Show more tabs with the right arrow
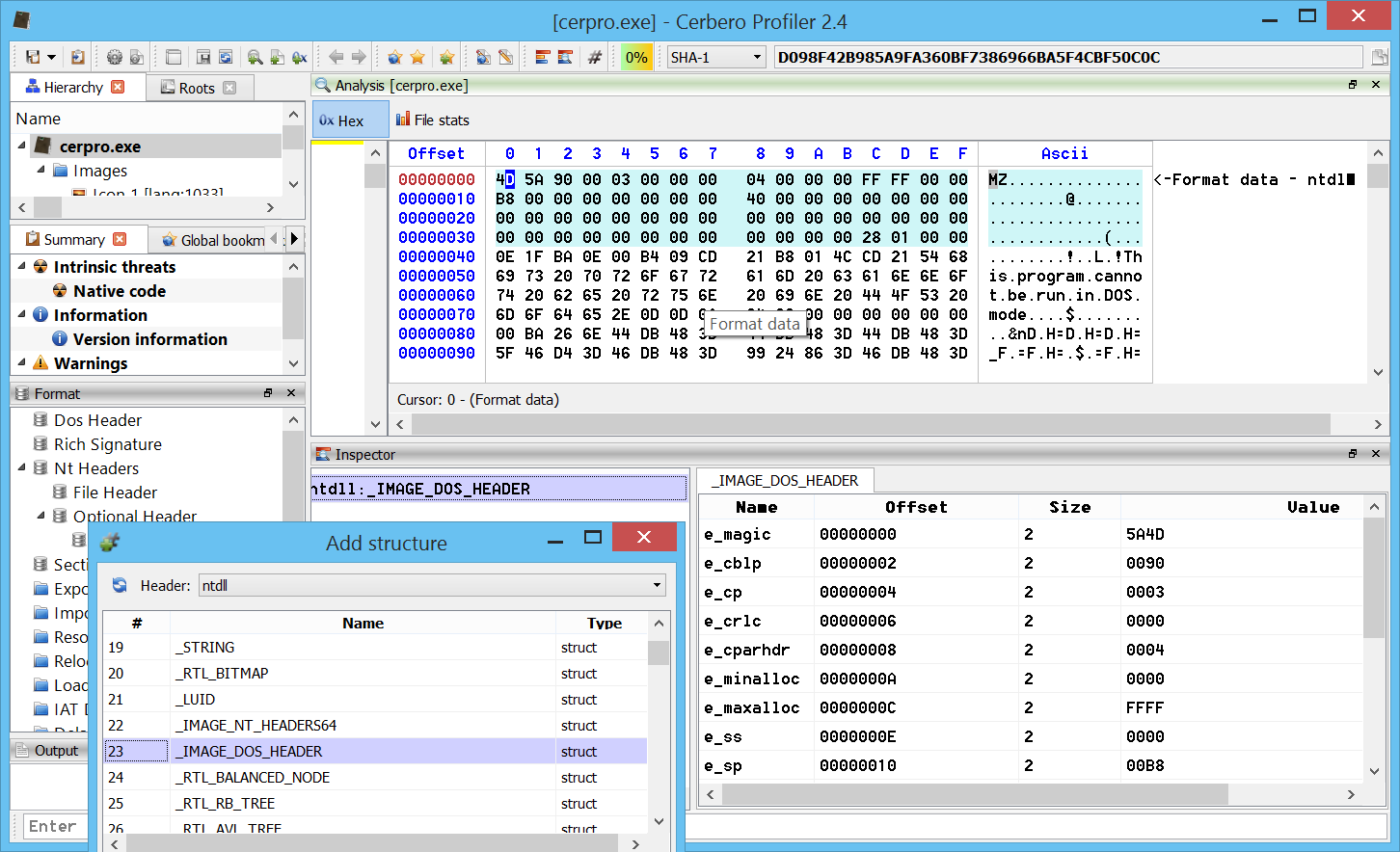This screenshot has width=1400, height=852. click(x=294, y=238)
